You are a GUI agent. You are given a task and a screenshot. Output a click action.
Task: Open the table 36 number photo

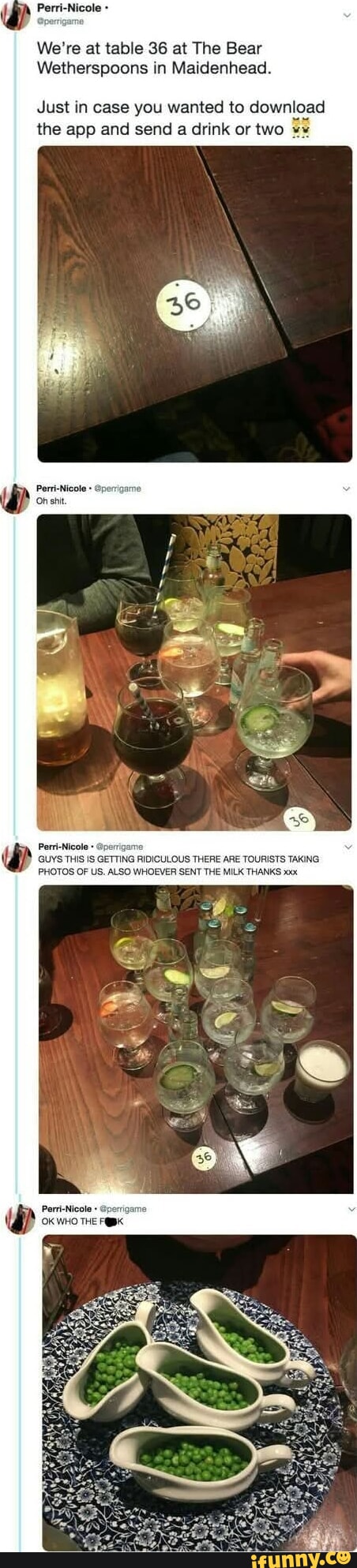(194, 304)
